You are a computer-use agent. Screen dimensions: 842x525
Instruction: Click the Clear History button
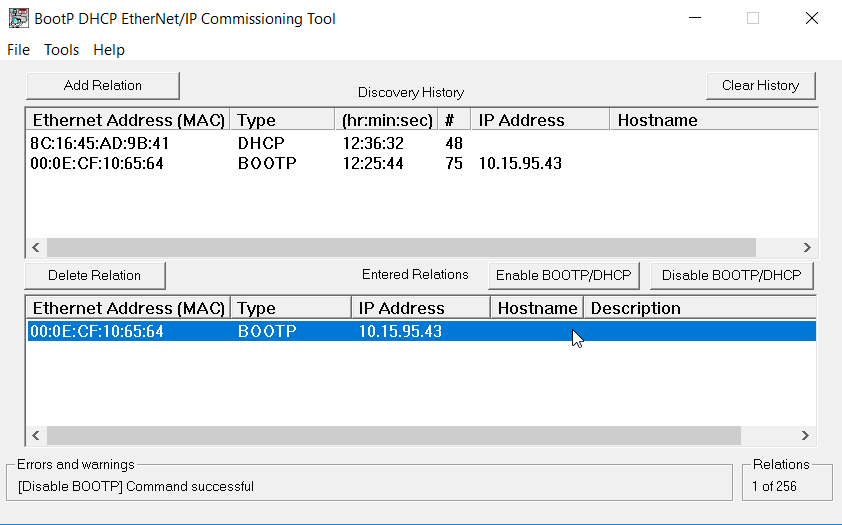click(760, 86)
